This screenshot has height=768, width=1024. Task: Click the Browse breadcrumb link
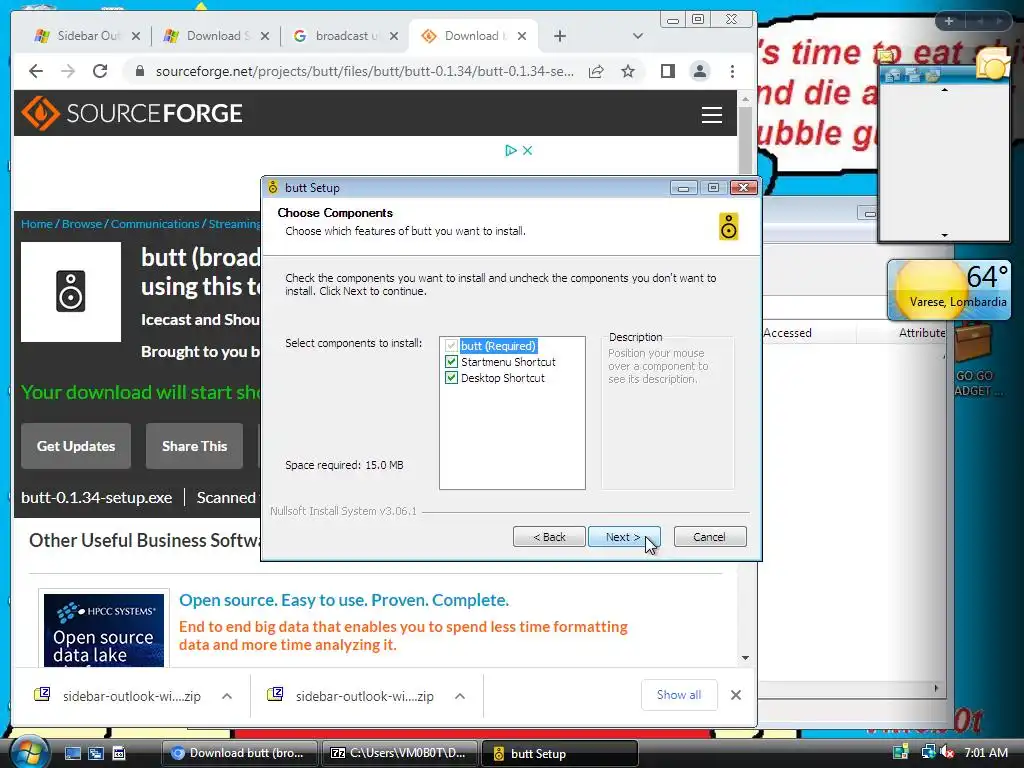click(82, 224)
